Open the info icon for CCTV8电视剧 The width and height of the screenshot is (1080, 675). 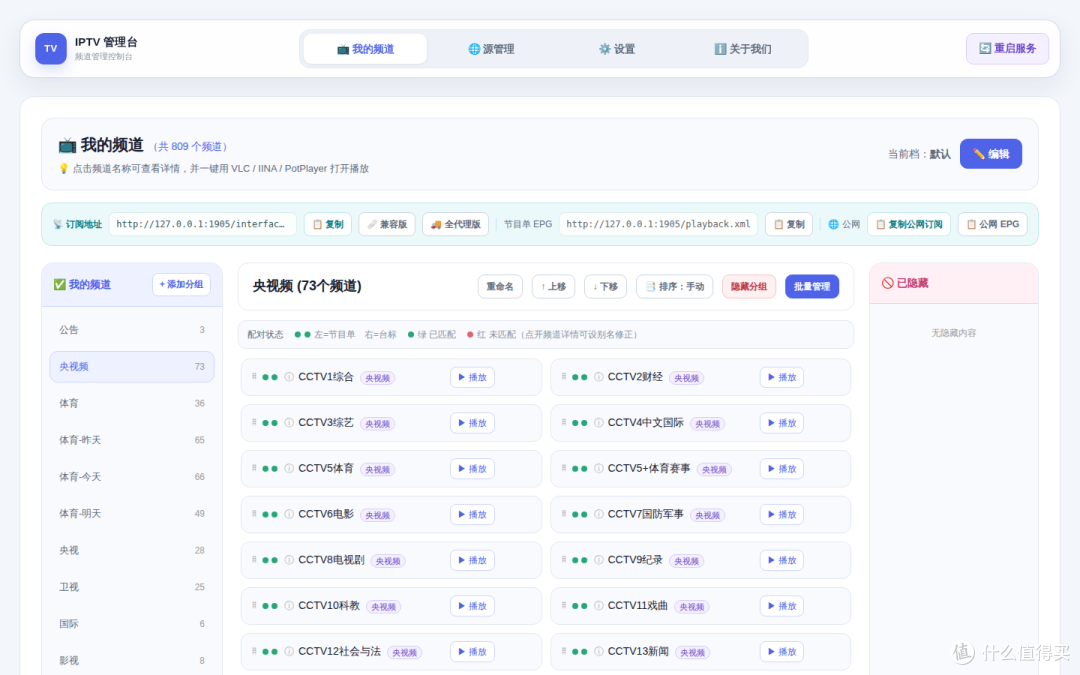point(289,560)
